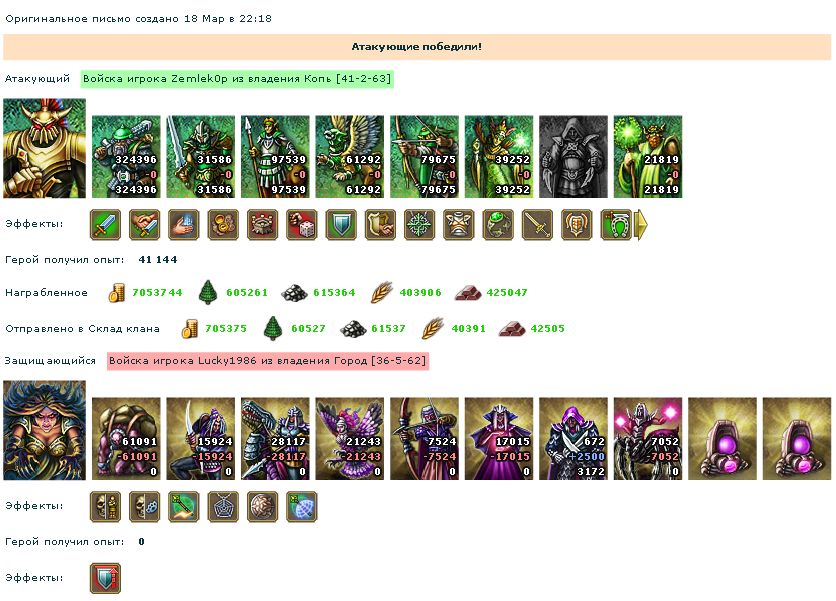Select the red dice effect icon

point(302,225)
